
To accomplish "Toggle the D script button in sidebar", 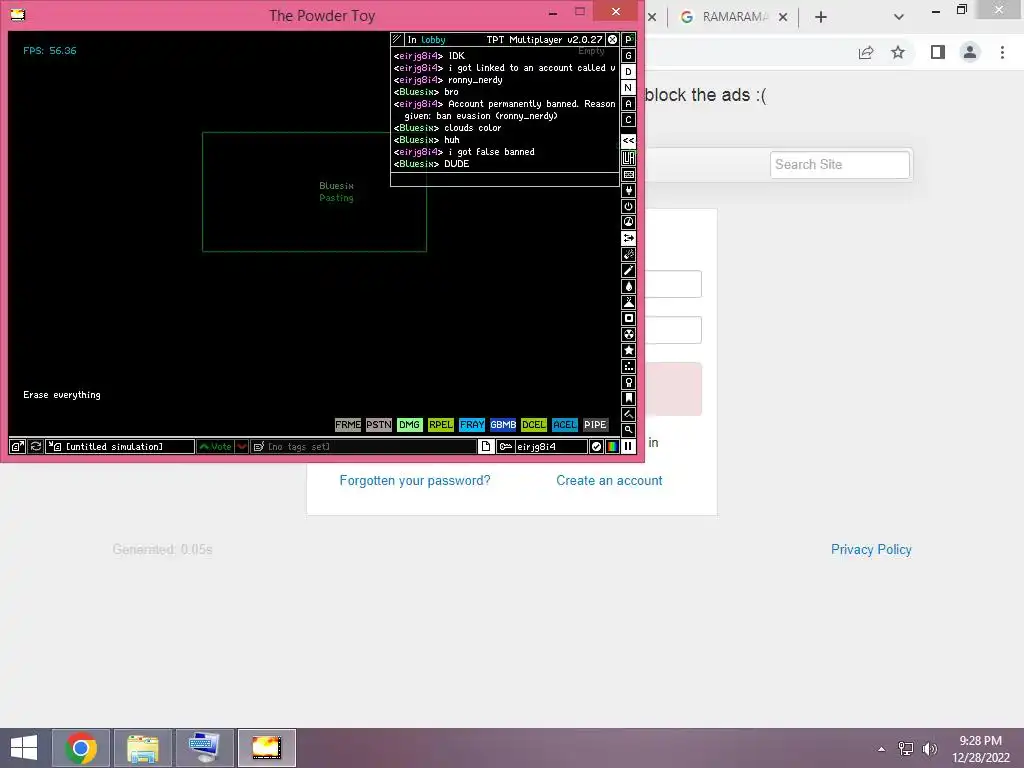I will pos(628,72).
